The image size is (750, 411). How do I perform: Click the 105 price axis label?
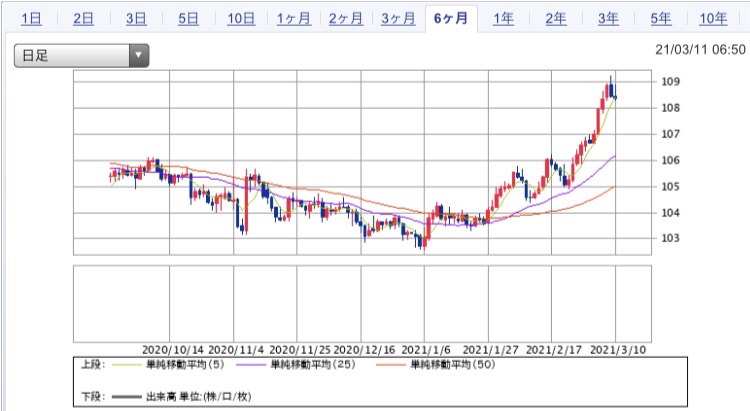click(x=670, y=187)
